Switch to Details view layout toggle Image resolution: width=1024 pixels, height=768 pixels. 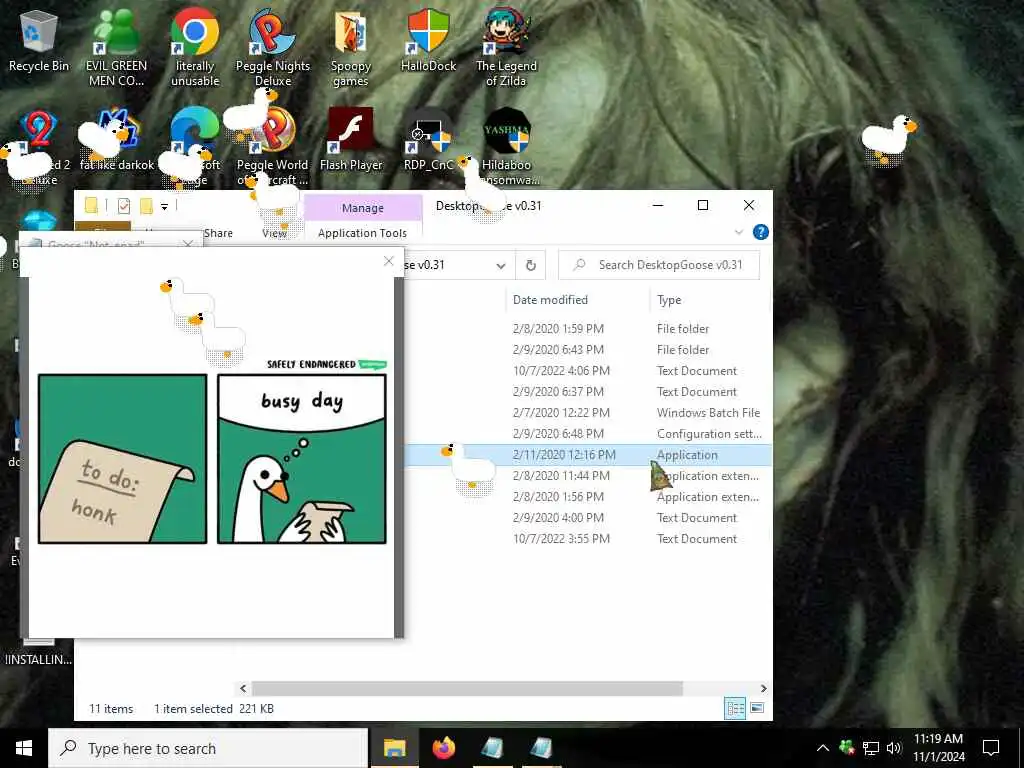tap(735, 709)
